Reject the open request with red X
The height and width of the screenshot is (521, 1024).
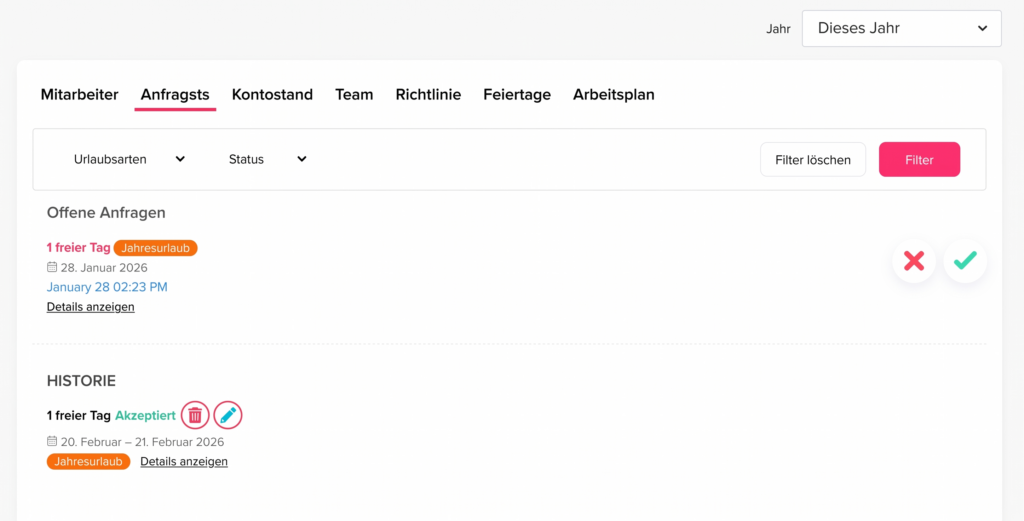(914, 261)
